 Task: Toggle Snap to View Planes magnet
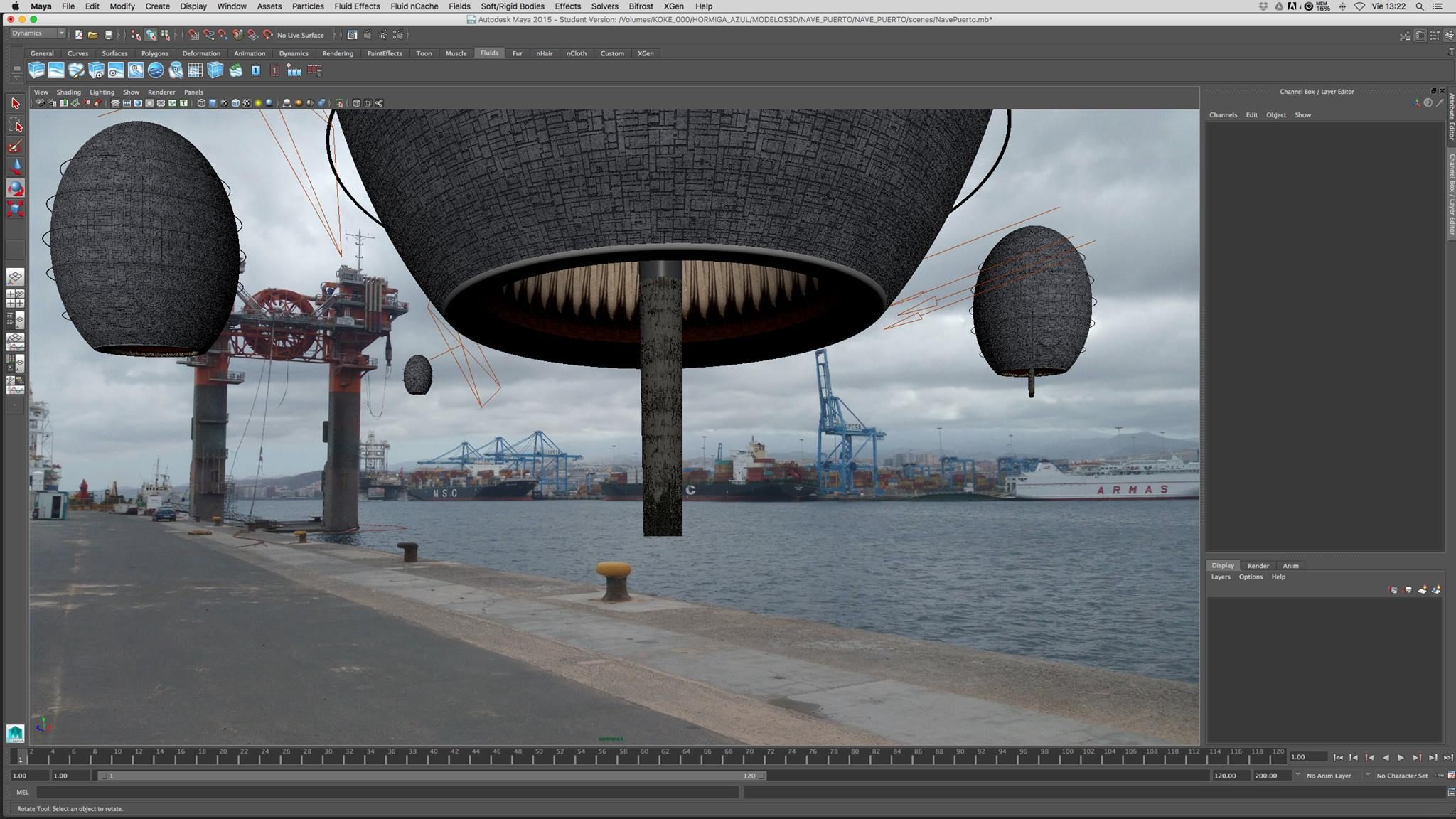click(253, 35)
